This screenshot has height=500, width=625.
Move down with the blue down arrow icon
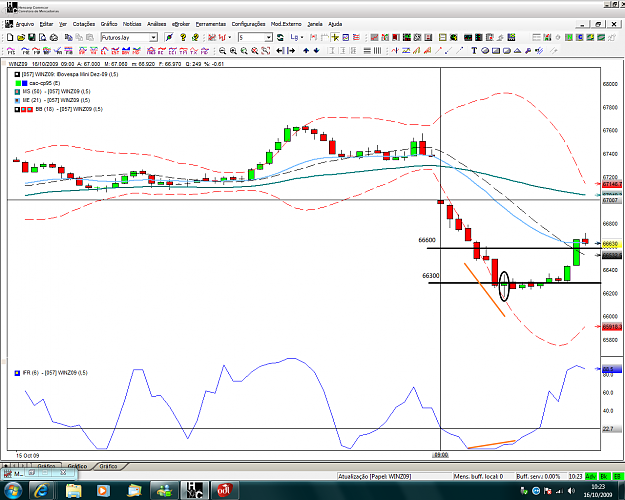[316, 51]
